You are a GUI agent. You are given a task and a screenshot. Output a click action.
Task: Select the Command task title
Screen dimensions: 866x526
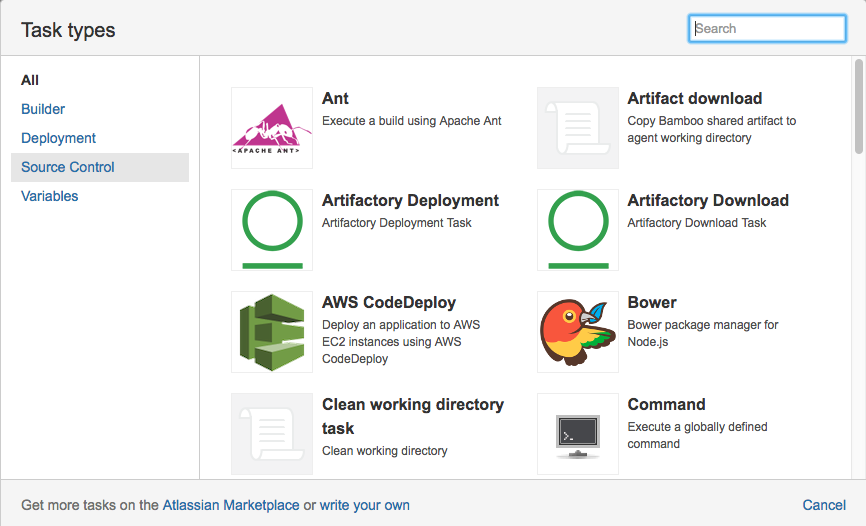(x=666, y=404)
